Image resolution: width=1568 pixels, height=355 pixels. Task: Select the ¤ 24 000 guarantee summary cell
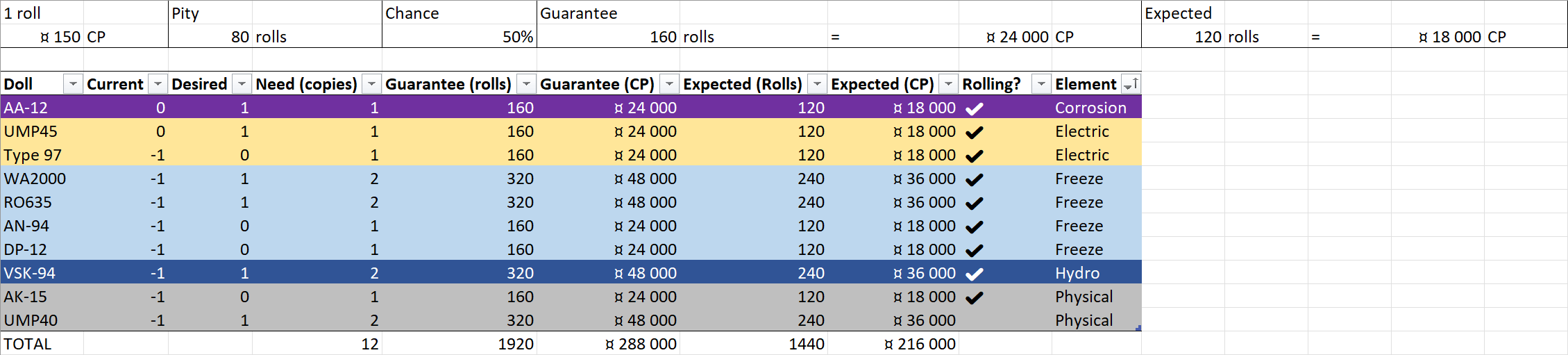[x=1006, y=37]
